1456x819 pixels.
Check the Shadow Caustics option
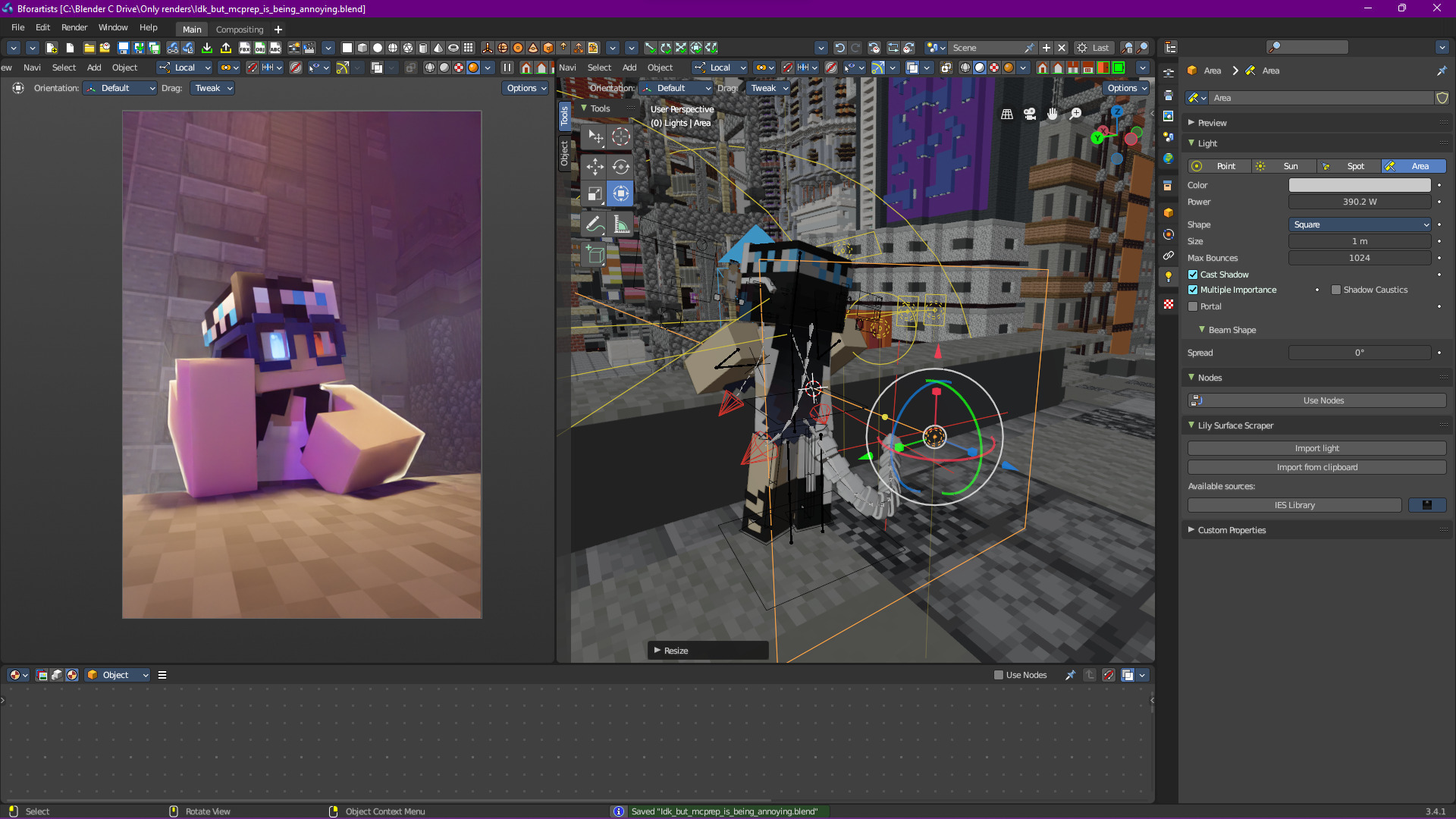pos(1336,290)
